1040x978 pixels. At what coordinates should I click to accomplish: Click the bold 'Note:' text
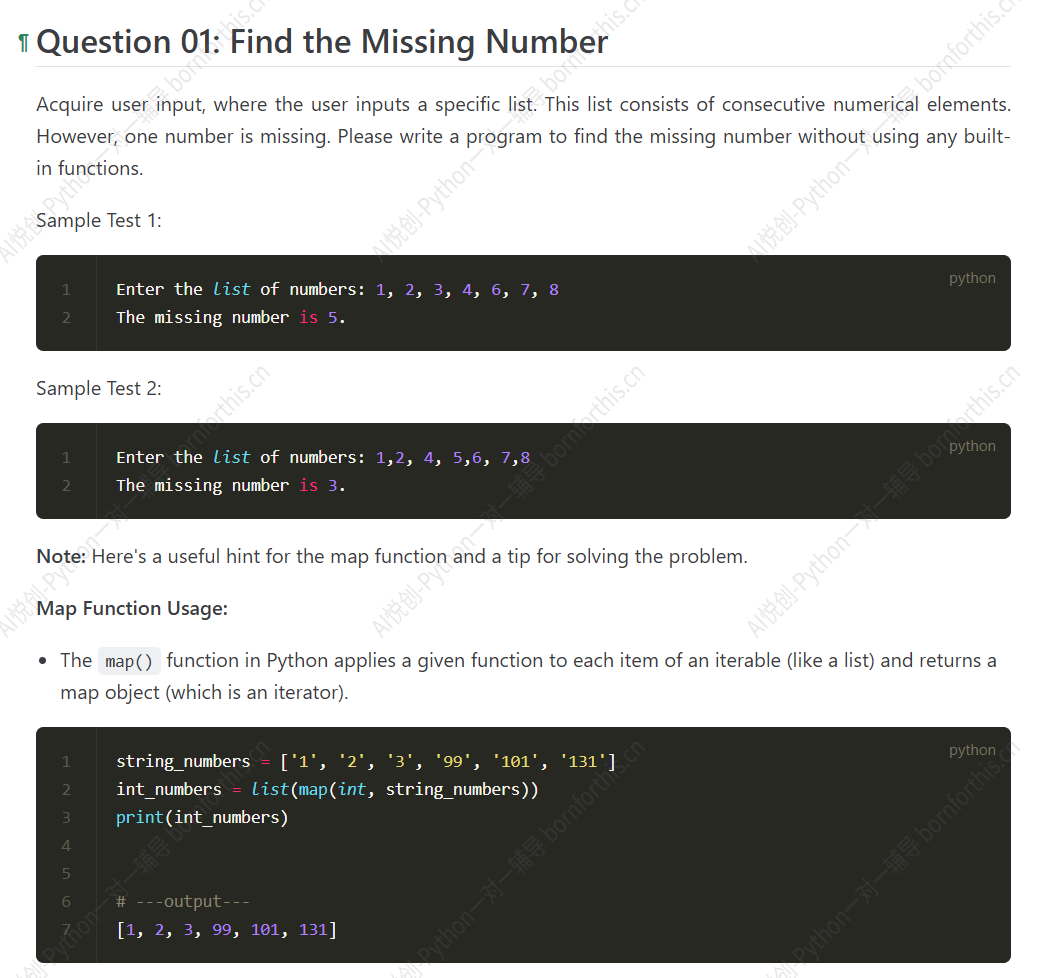[61, 556]
